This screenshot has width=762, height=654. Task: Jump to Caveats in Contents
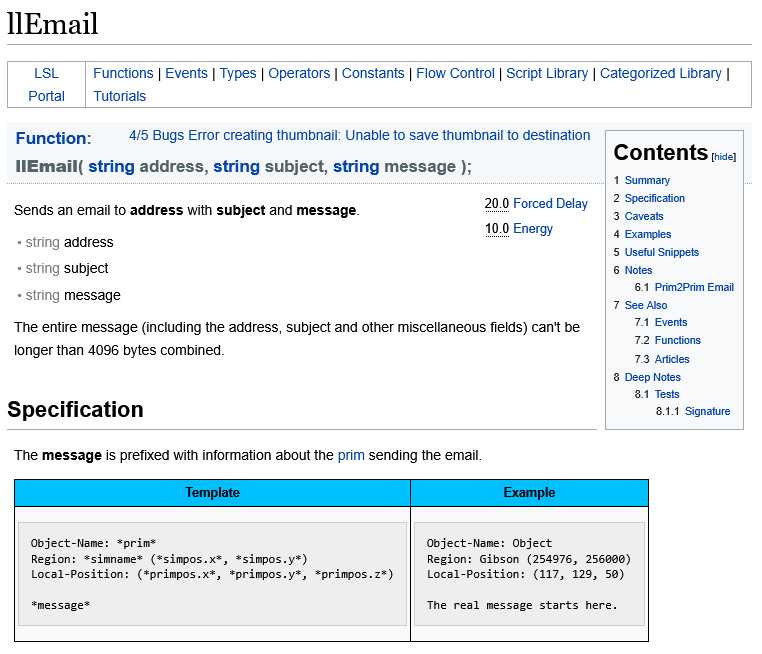[x=643, y=216]
